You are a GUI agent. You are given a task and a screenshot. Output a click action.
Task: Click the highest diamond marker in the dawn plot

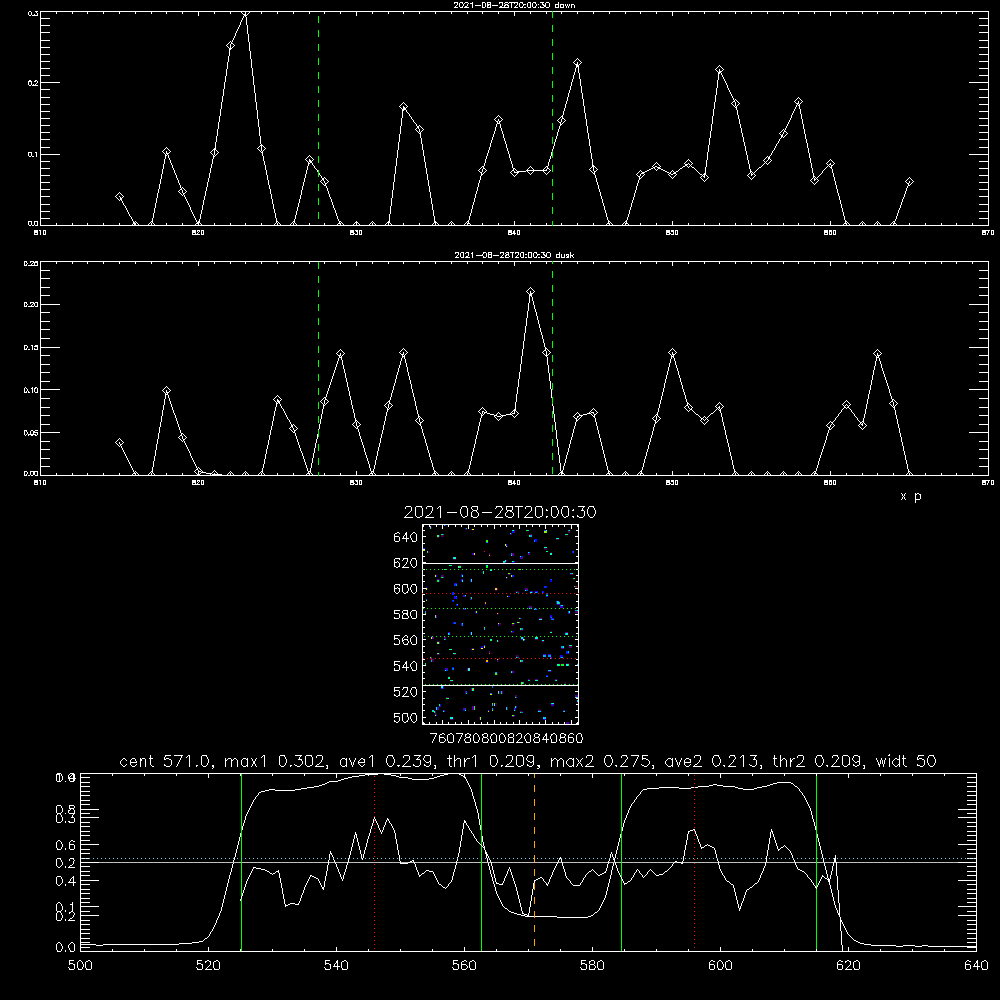pyautogui.click(x=246, y=13)
